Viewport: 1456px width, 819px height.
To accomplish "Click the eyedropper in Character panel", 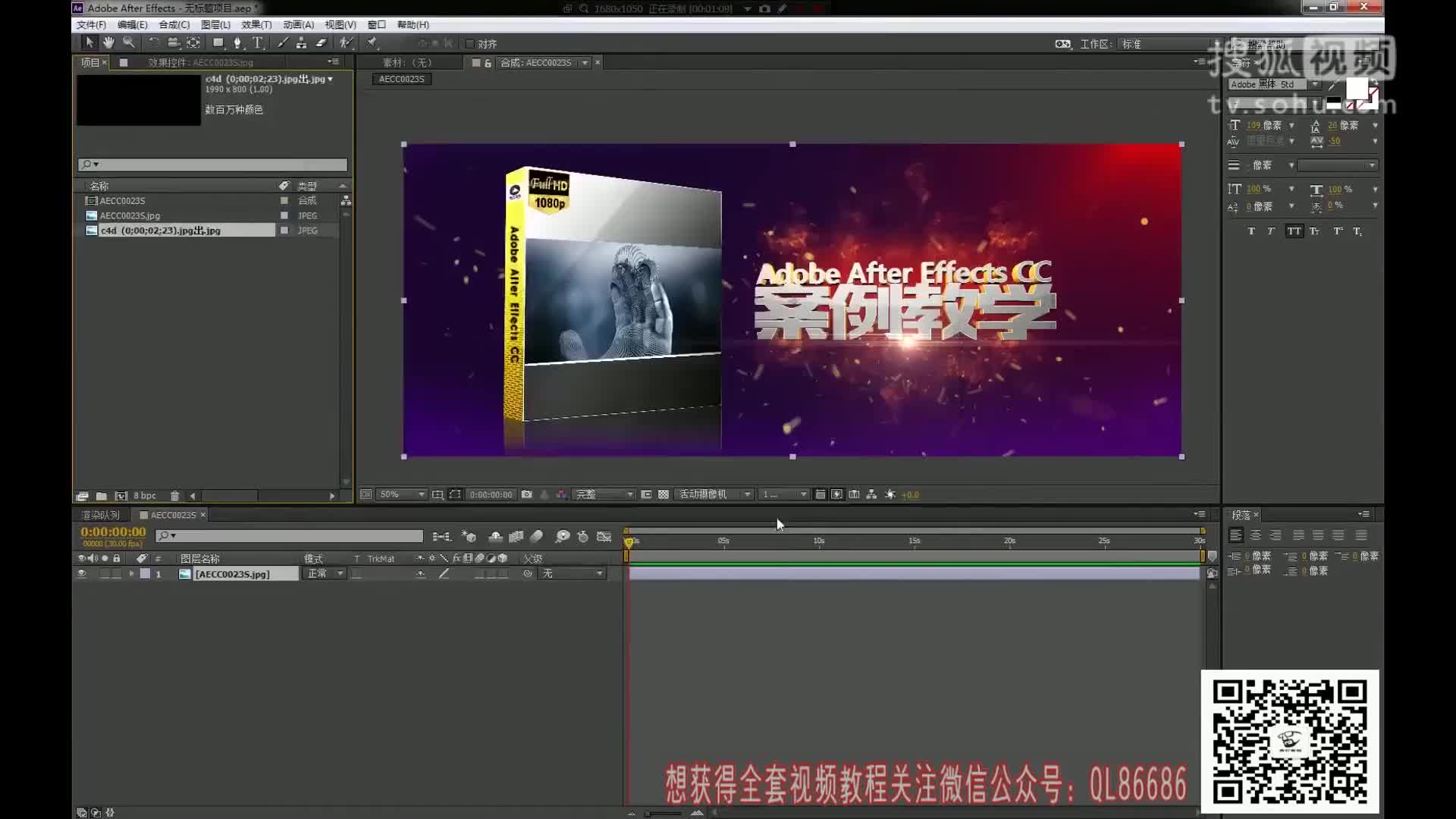I will pyautogui.click(x=1333, y=86).
